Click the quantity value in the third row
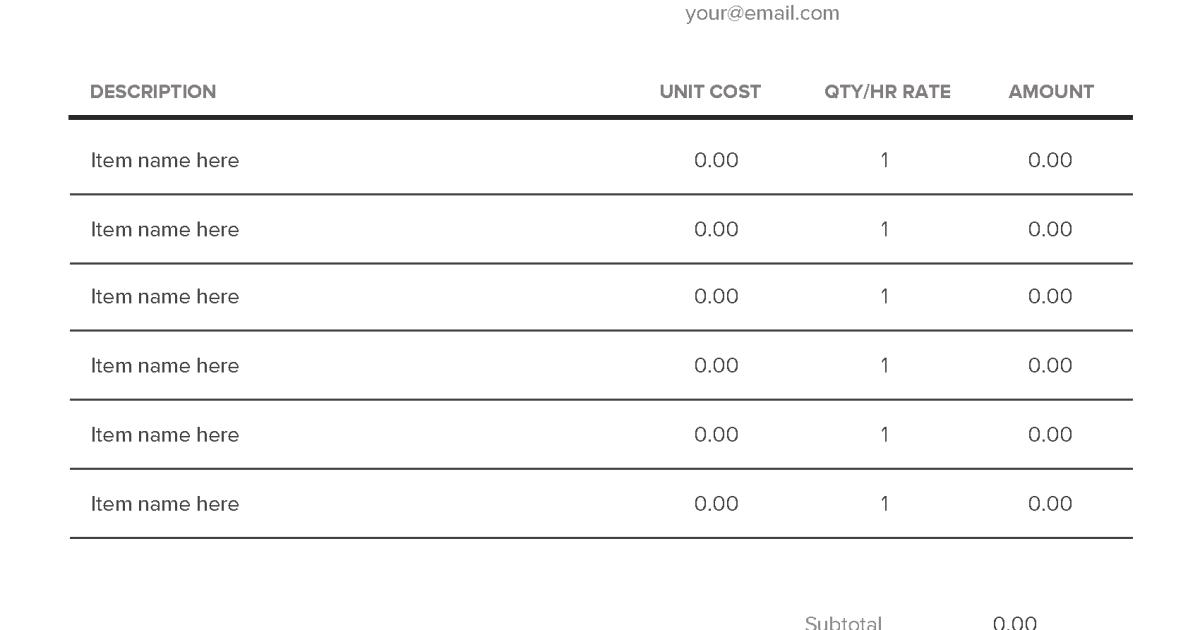 tap(885, 297)
